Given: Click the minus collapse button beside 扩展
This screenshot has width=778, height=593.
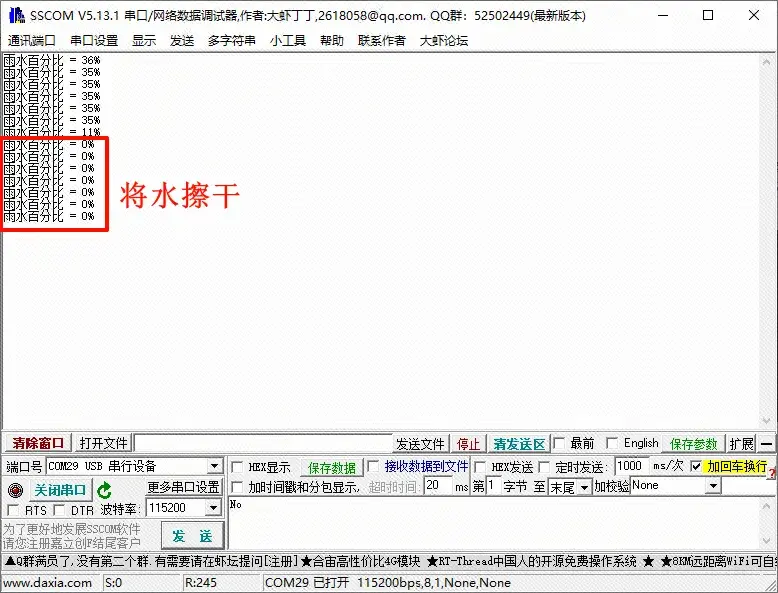Looking at the screenshot, I should point(767,444).
